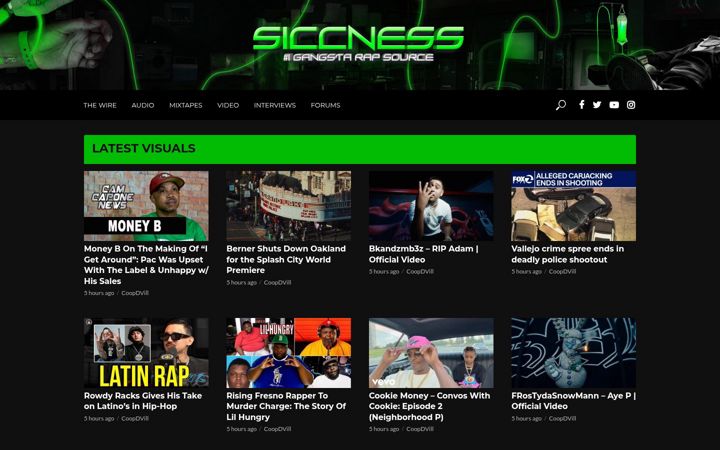Open the YouTube channel icon
The width and height of the screenshot is (720, 450).
click(x=614, y=105)
